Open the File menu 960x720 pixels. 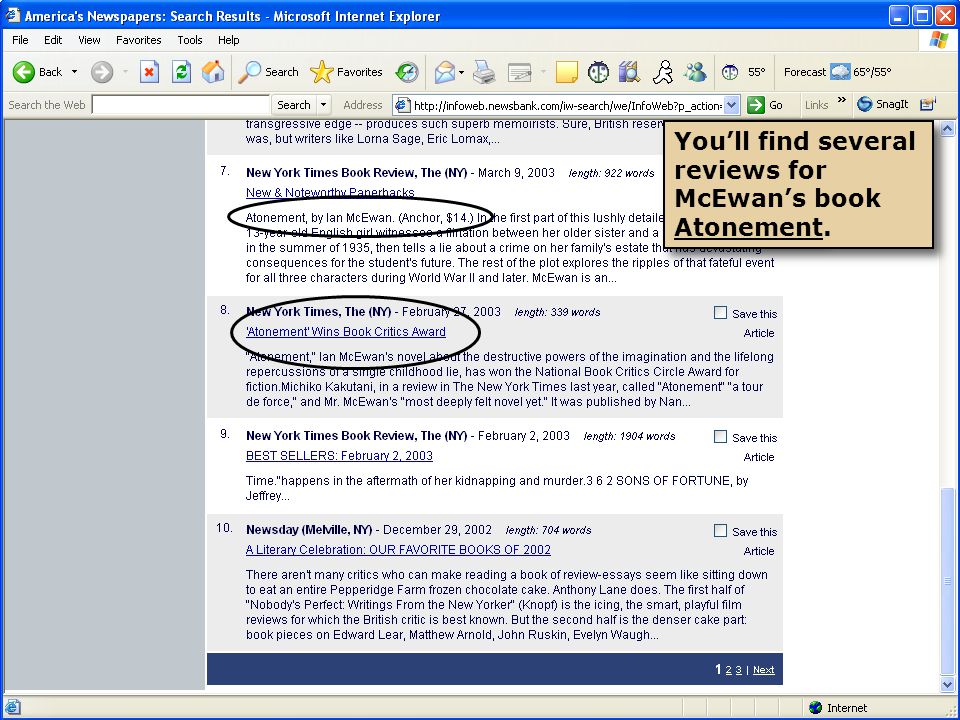[20, 40]
